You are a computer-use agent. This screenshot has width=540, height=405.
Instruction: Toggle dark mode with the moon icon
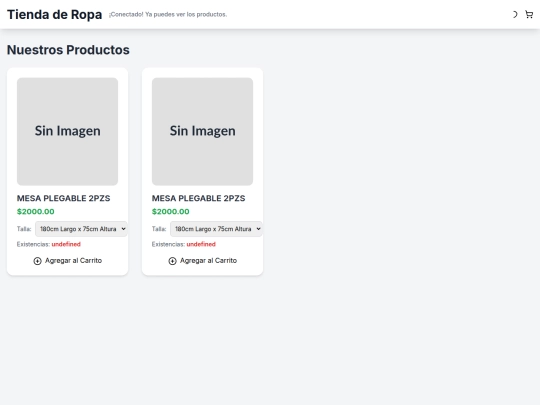pyautogui.click(x=515, y=14)
